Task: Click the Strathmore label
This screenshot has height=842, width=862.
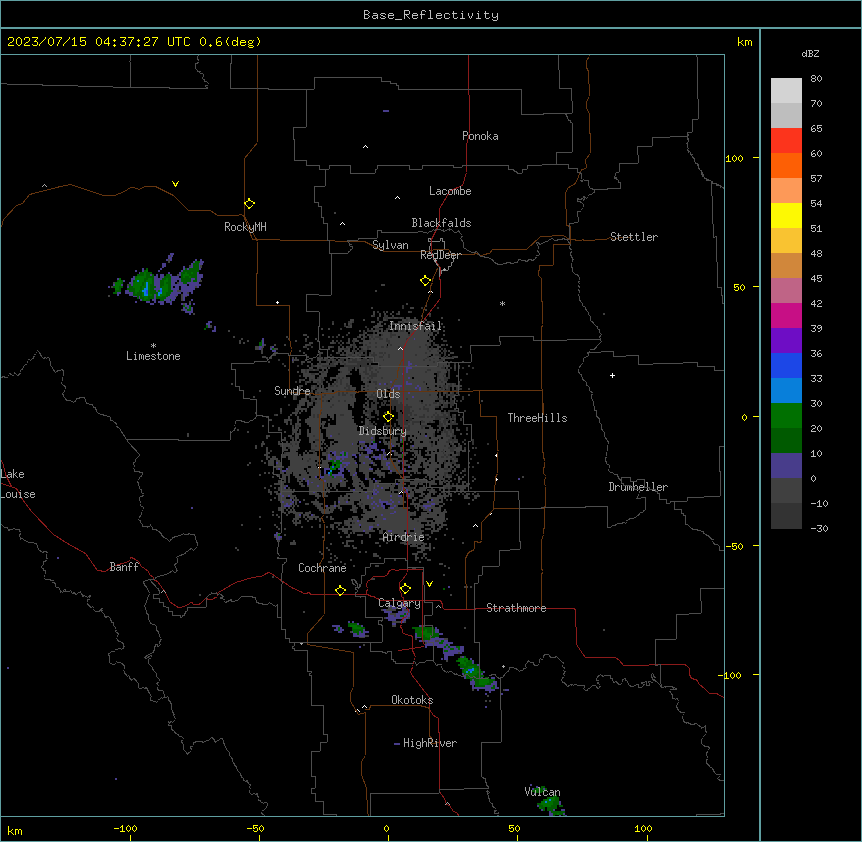Action: [516, 608]
